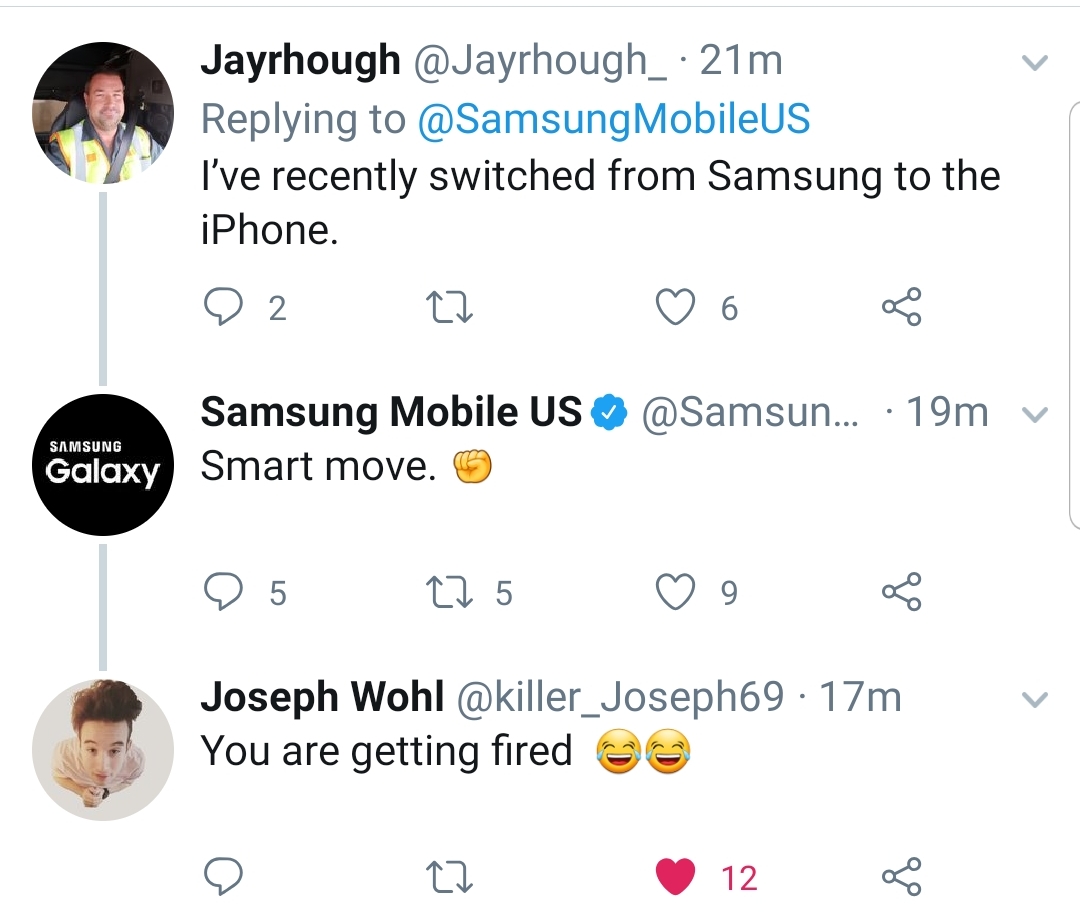This screenshot has width=1080, height=923.
Task: Retweet the Samsung 'Smart move' tweet
Action: [449, 593]
